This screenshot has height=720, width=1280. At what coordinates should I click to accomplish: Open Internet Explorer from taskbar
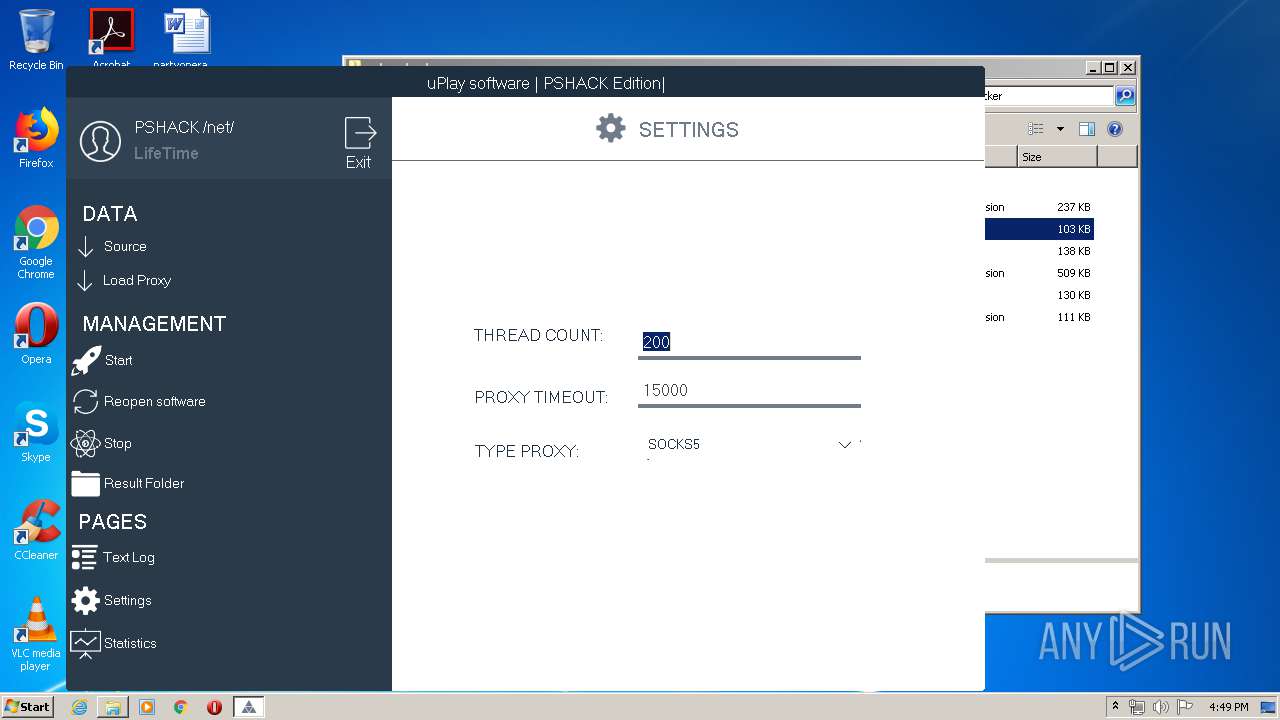click(79, 707)
